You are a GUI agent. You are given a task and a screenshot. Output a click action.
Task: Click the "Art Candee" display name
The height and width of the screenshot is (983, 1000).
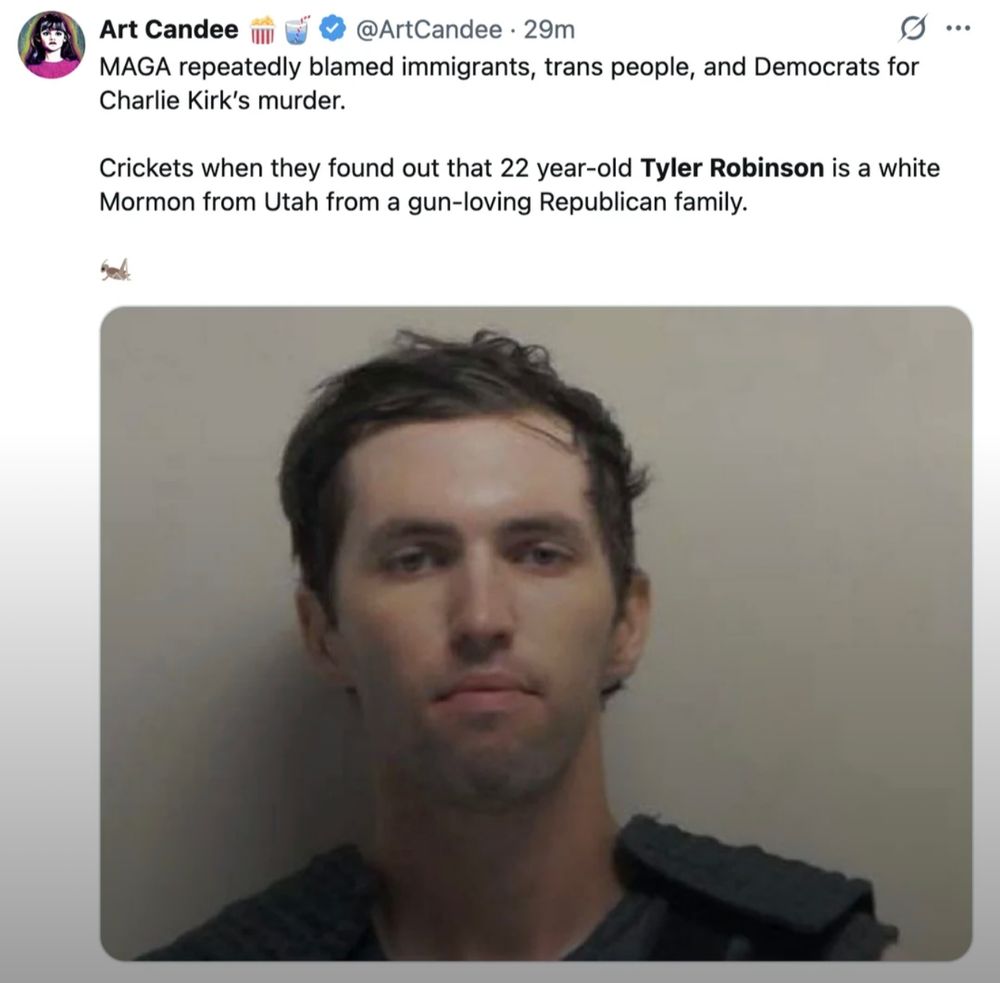169,29
